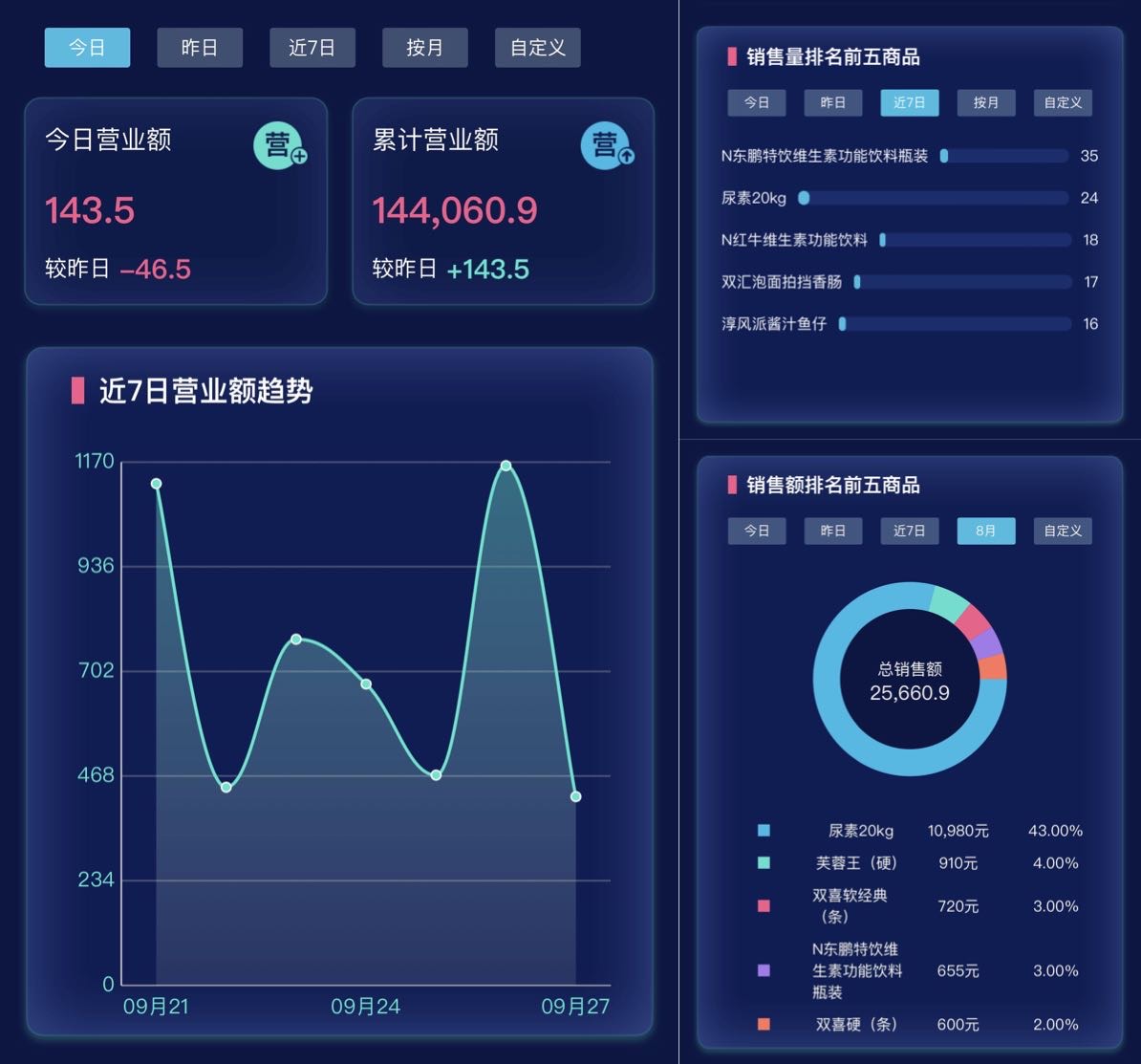
Task: Click the purple legend swatch for N东鹏特饮
Action: pos(764,971)
